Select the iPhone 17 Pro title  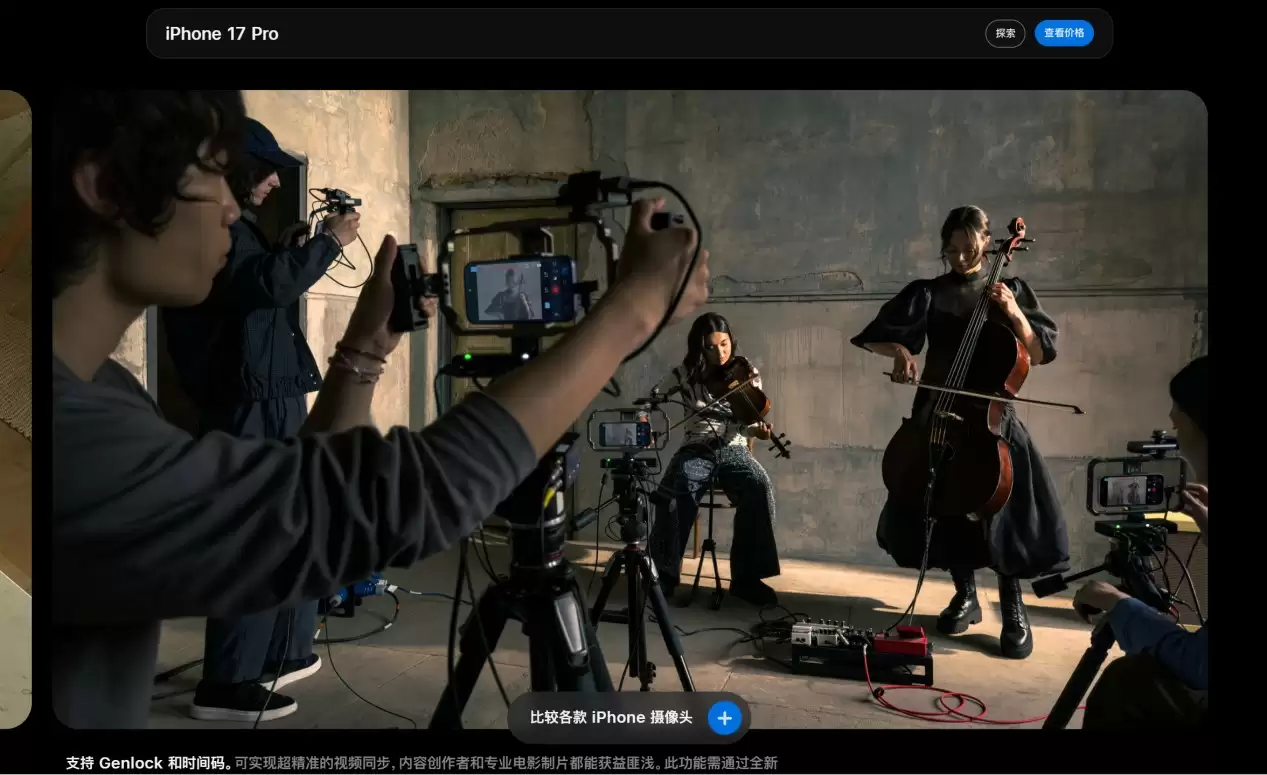[222, 33]
